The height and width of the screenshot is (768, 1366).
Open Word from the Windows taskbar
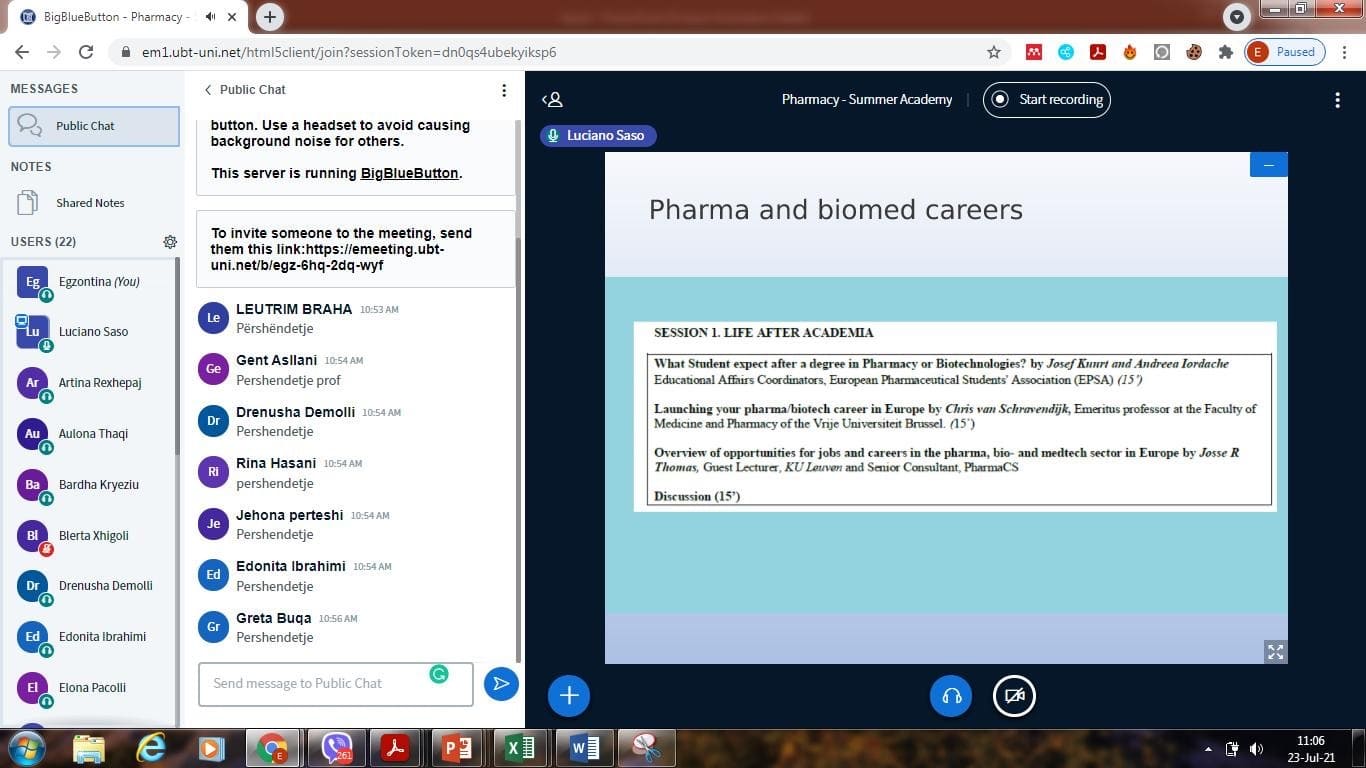click(585, 748)
